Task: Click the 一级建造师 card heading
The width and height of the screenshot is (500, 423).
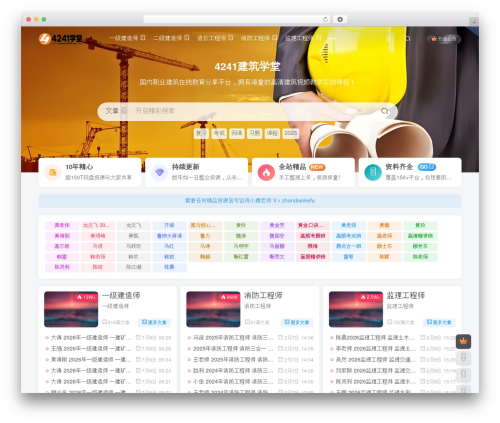Action: 121,295
